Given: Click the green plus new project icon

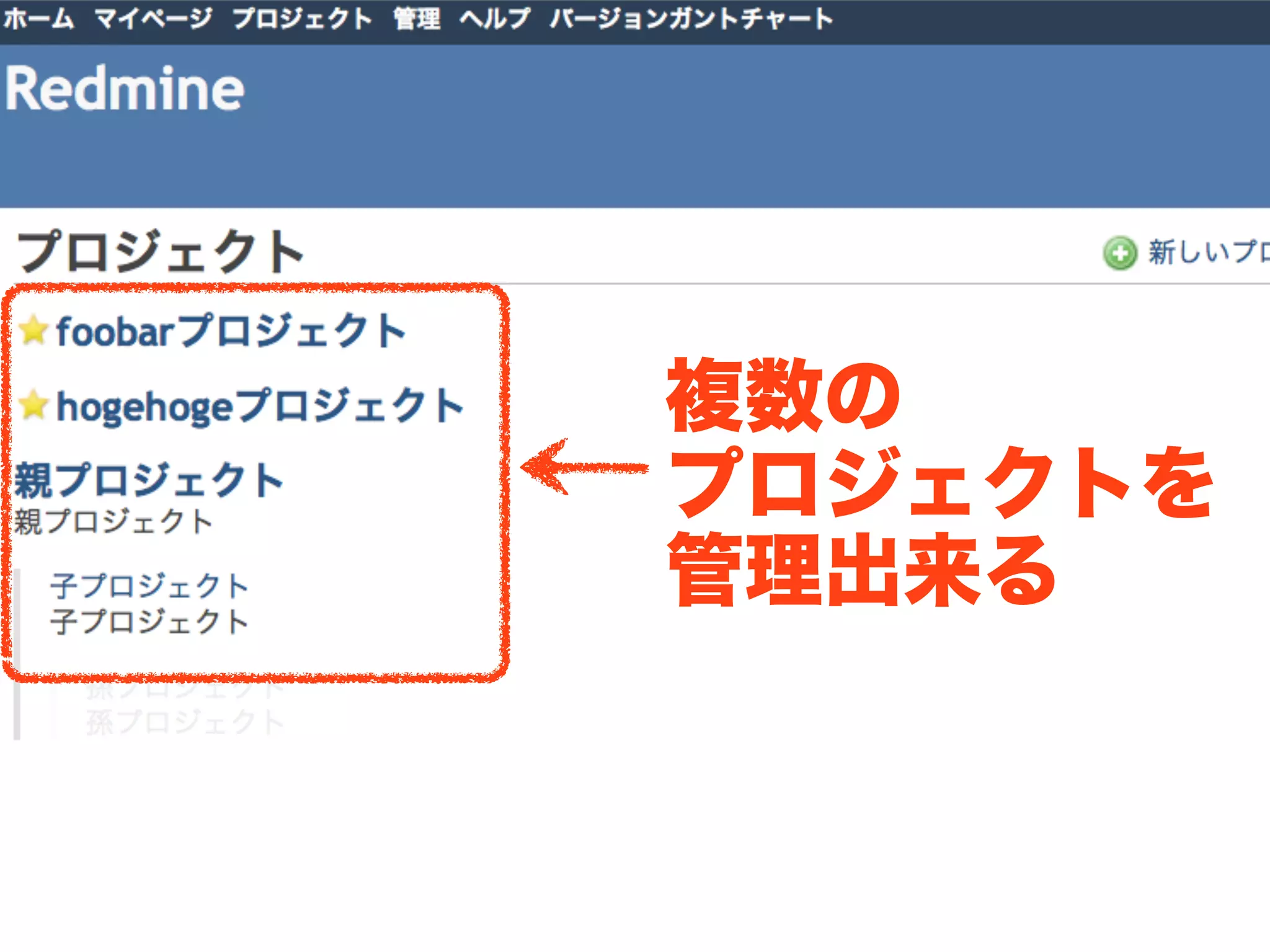Looking at the screenshot, I should point(1120,253).
